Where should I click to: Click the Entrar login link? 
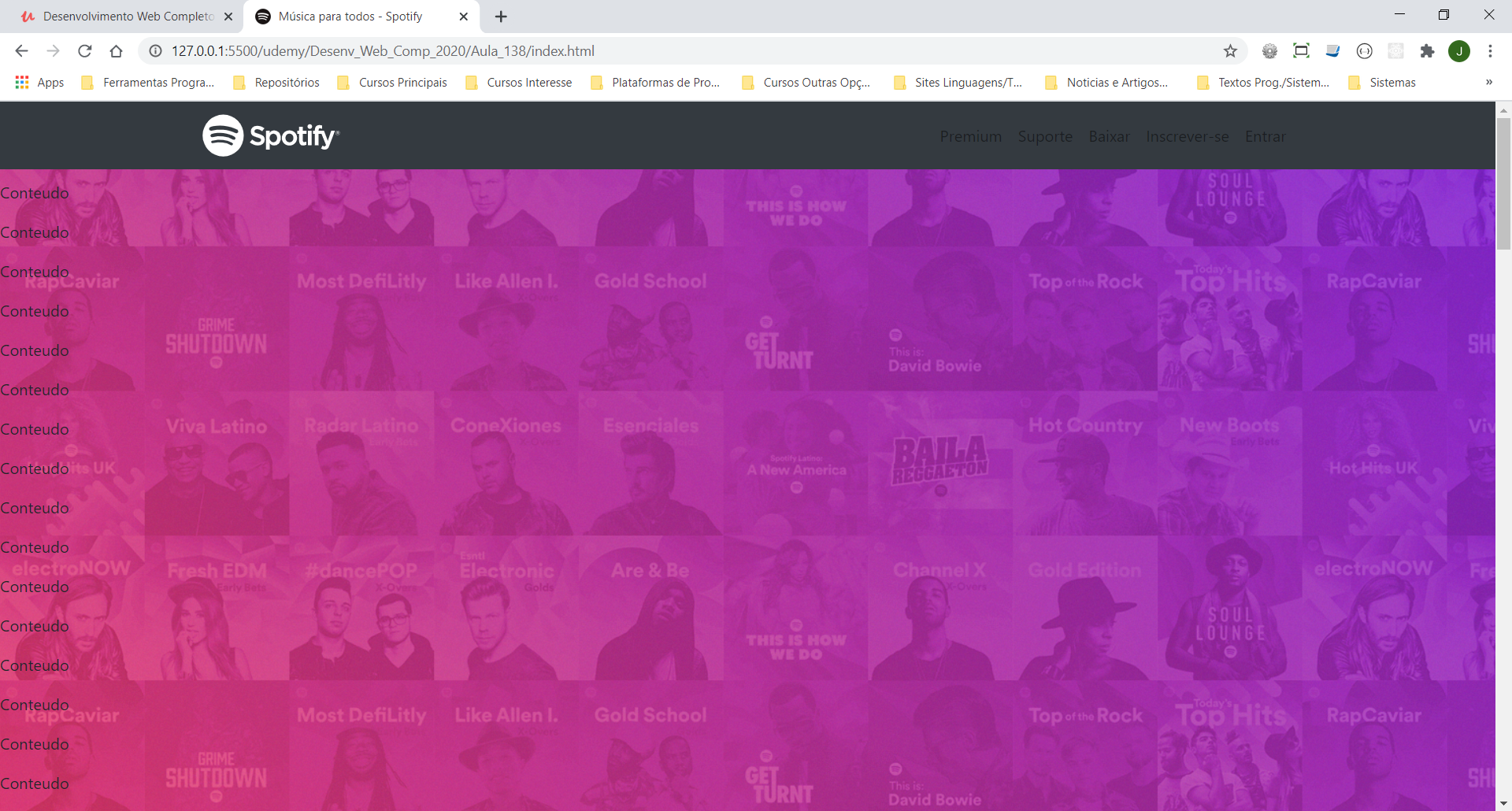click(x=1265, y=136)
